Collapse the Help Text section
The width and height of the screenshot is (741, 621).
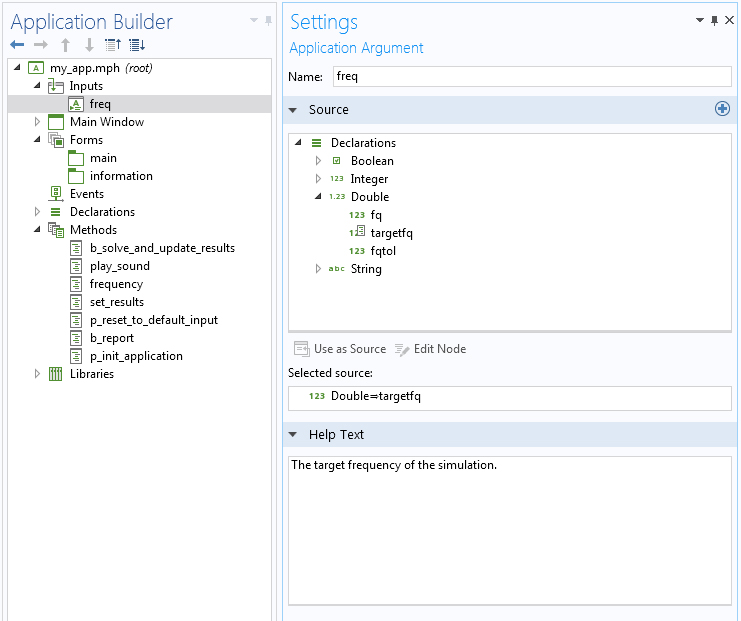click(x=293, y=434)
